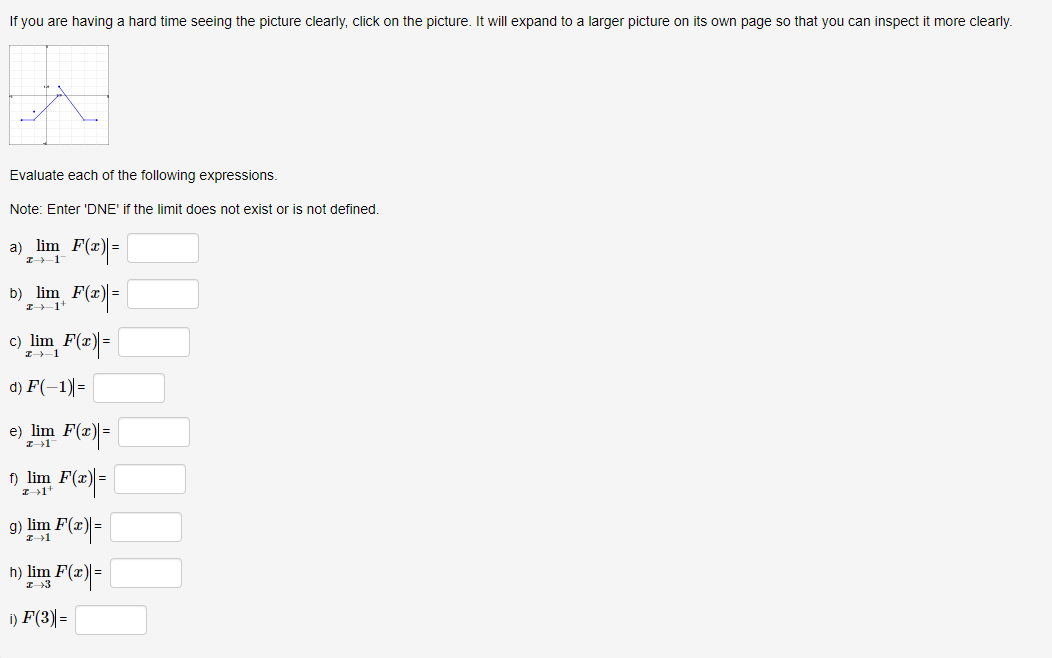This screenshot has height=658, width=1052.
Task: Click the answer box for part c
Action: click(x=154, y=341)
